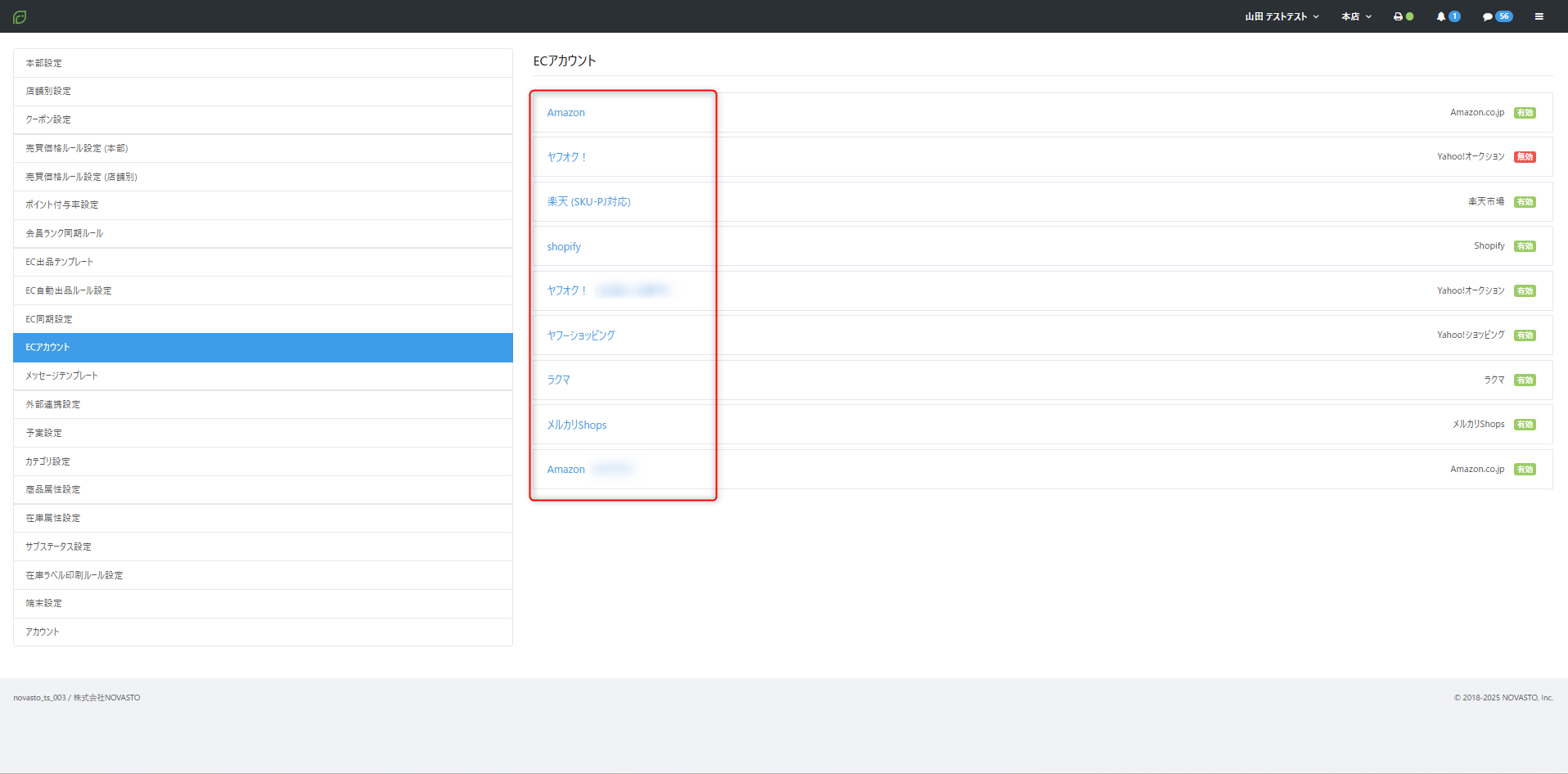Click the Yahoo!ショッピング platform label
1568x774 pixels.
click(x=1471, y=335)
